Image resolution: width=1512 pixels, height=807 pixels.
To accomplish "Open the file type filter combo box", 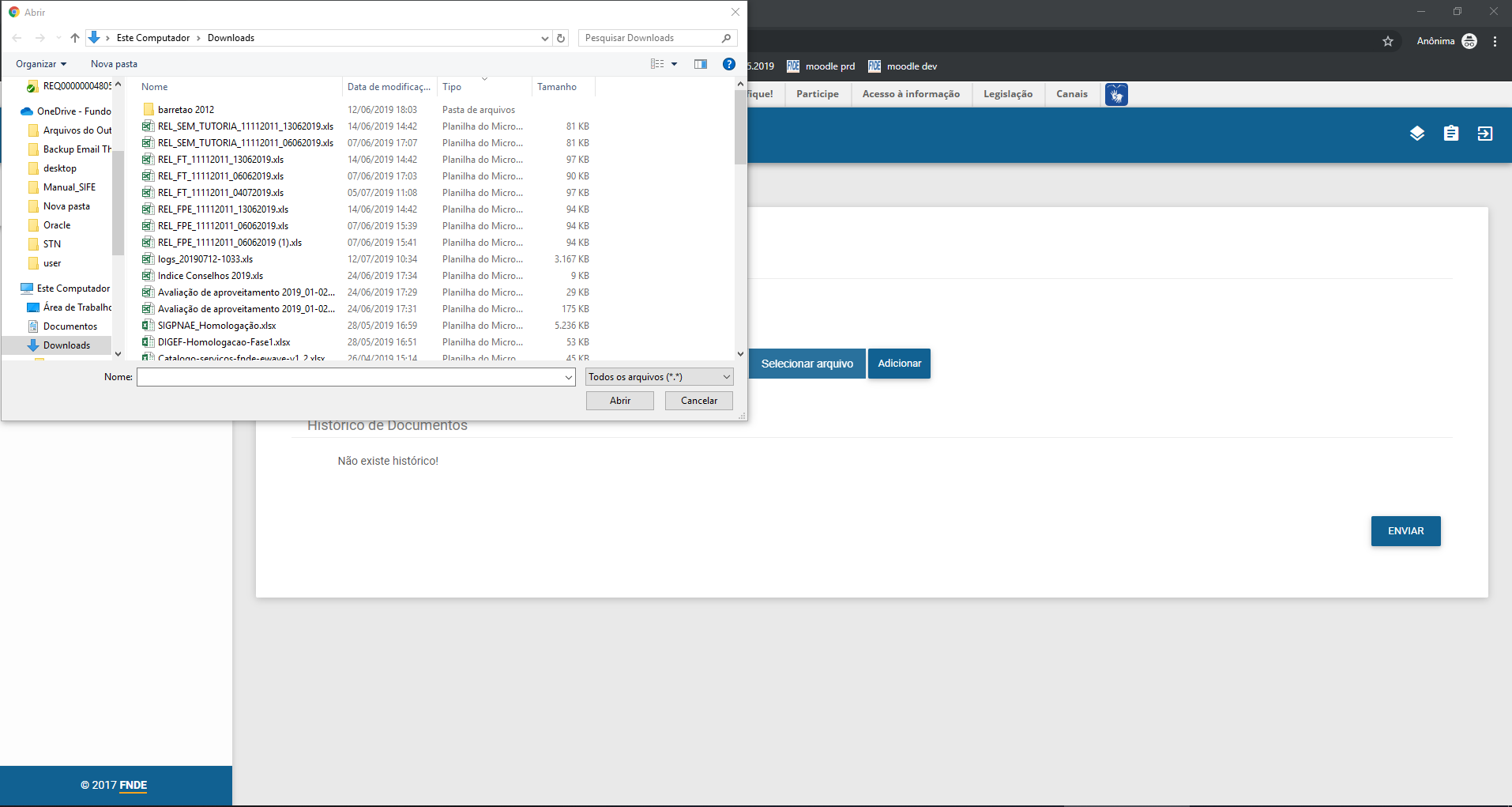I will coord(660,377).
